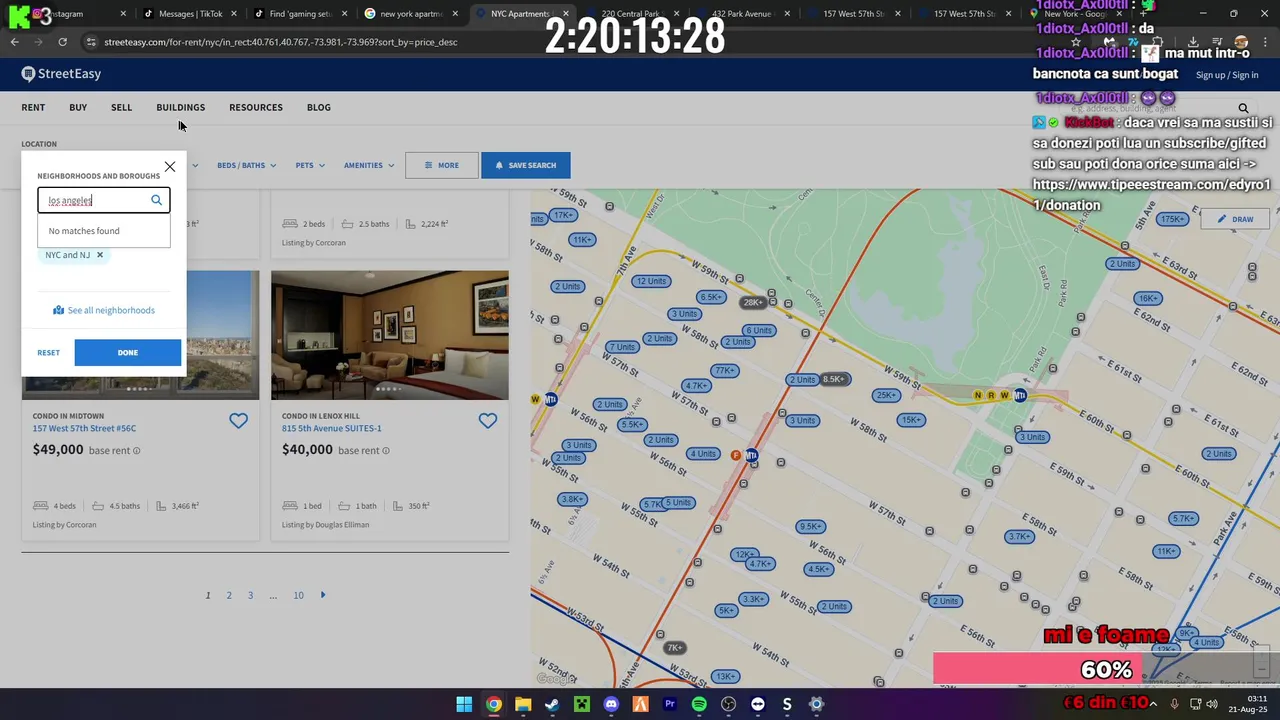1280x720 pixels.
Task: Expand the Pets filter dropdown
Action: tap(310, 165)
